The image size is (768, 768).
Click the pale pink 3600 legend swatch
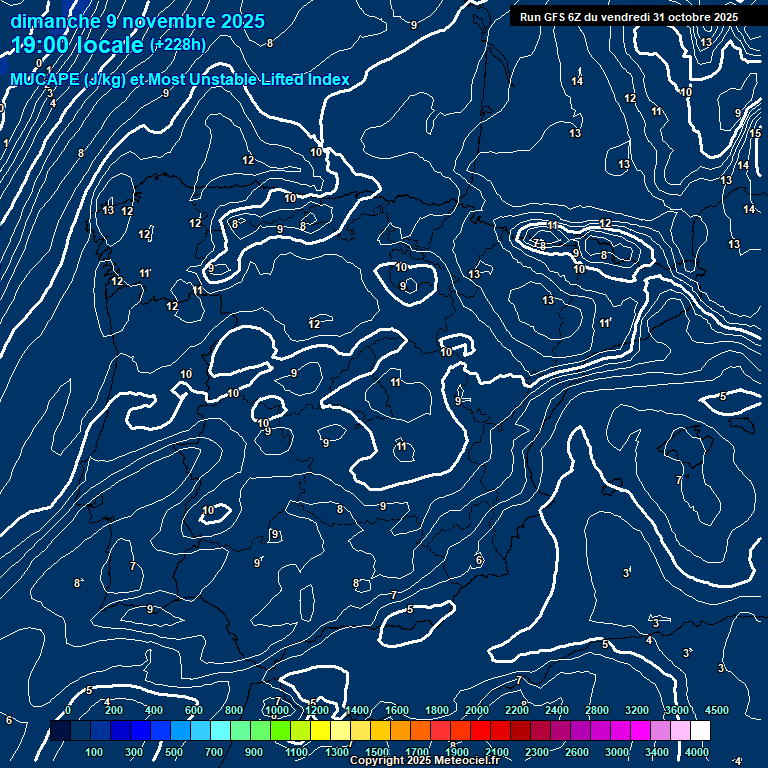click(x=680, y=731)
